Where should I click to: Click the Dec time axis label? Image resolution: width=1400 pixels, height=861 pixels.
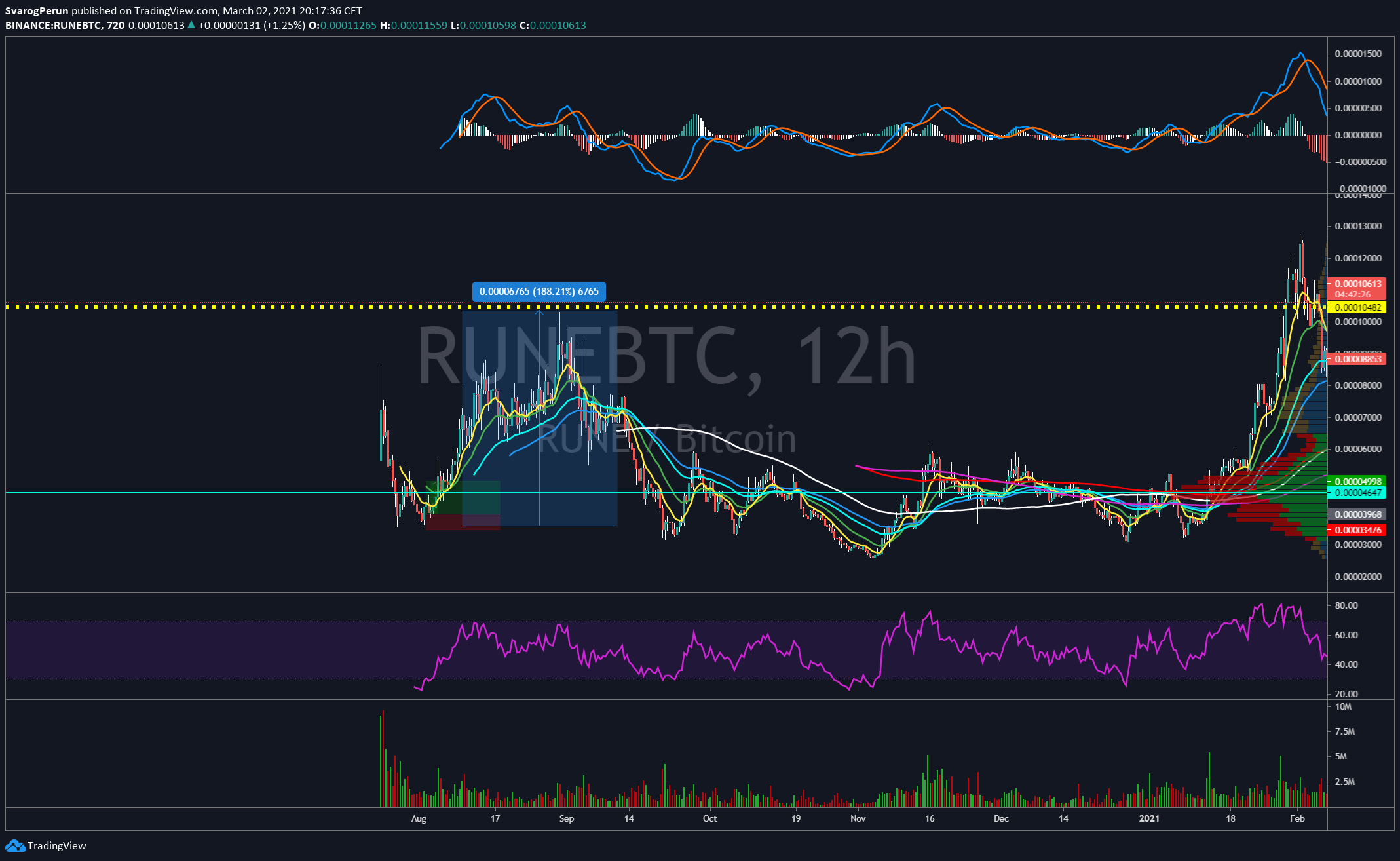point(1001,818)
